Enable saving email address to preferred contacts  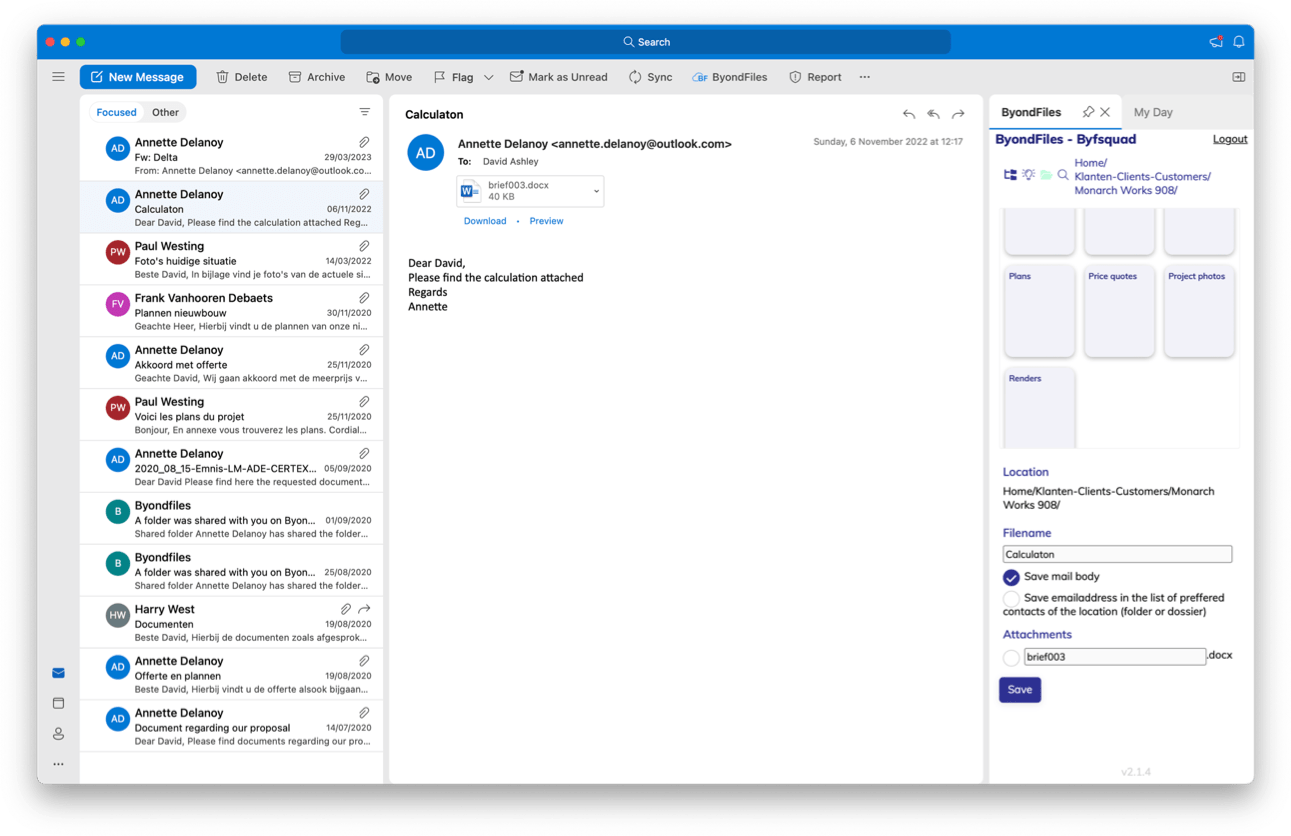[x=1011, y=598]
